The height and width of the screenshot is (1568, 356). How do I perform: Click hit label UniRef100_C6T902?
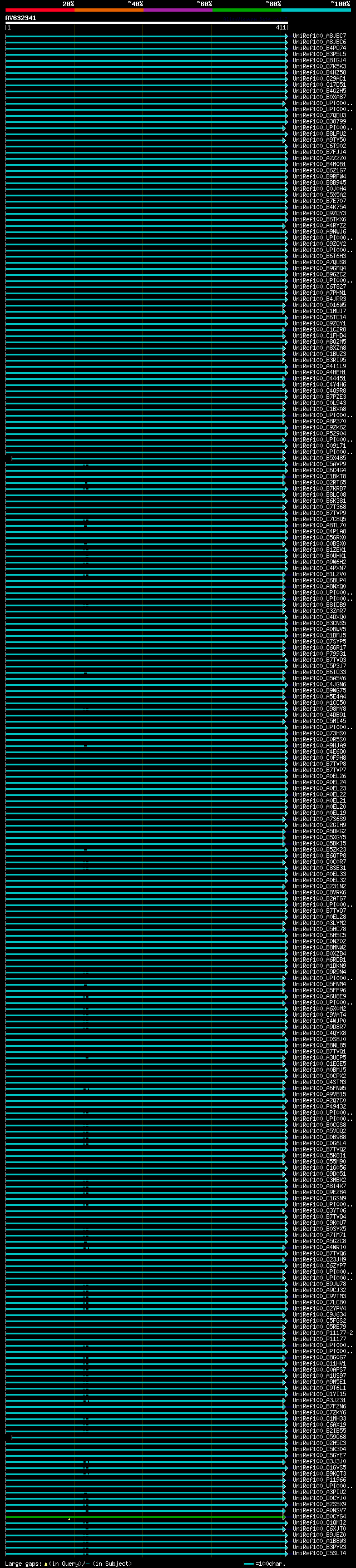[319, 146]
